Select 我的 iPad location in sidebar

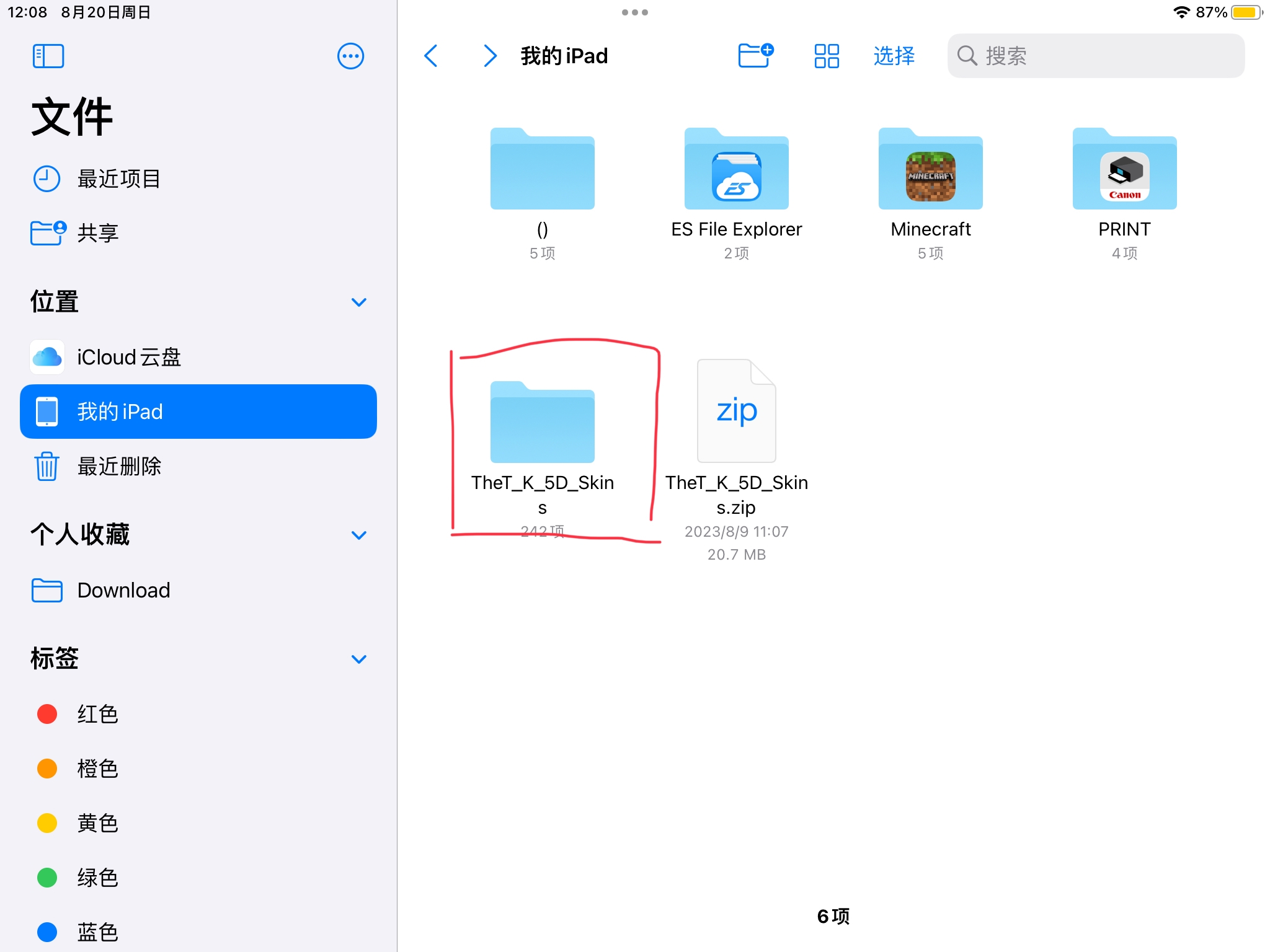pyautogui.click(x=198, y=412)
